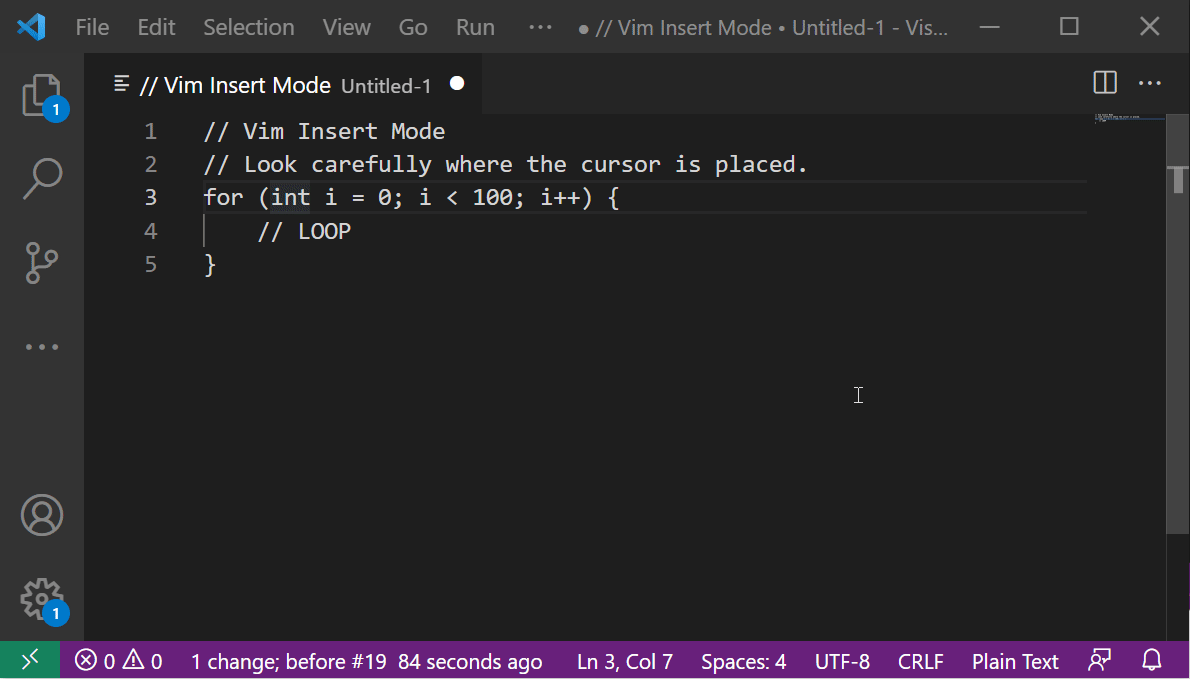
Task: Click '100' in the for loop
Action: 493,197
